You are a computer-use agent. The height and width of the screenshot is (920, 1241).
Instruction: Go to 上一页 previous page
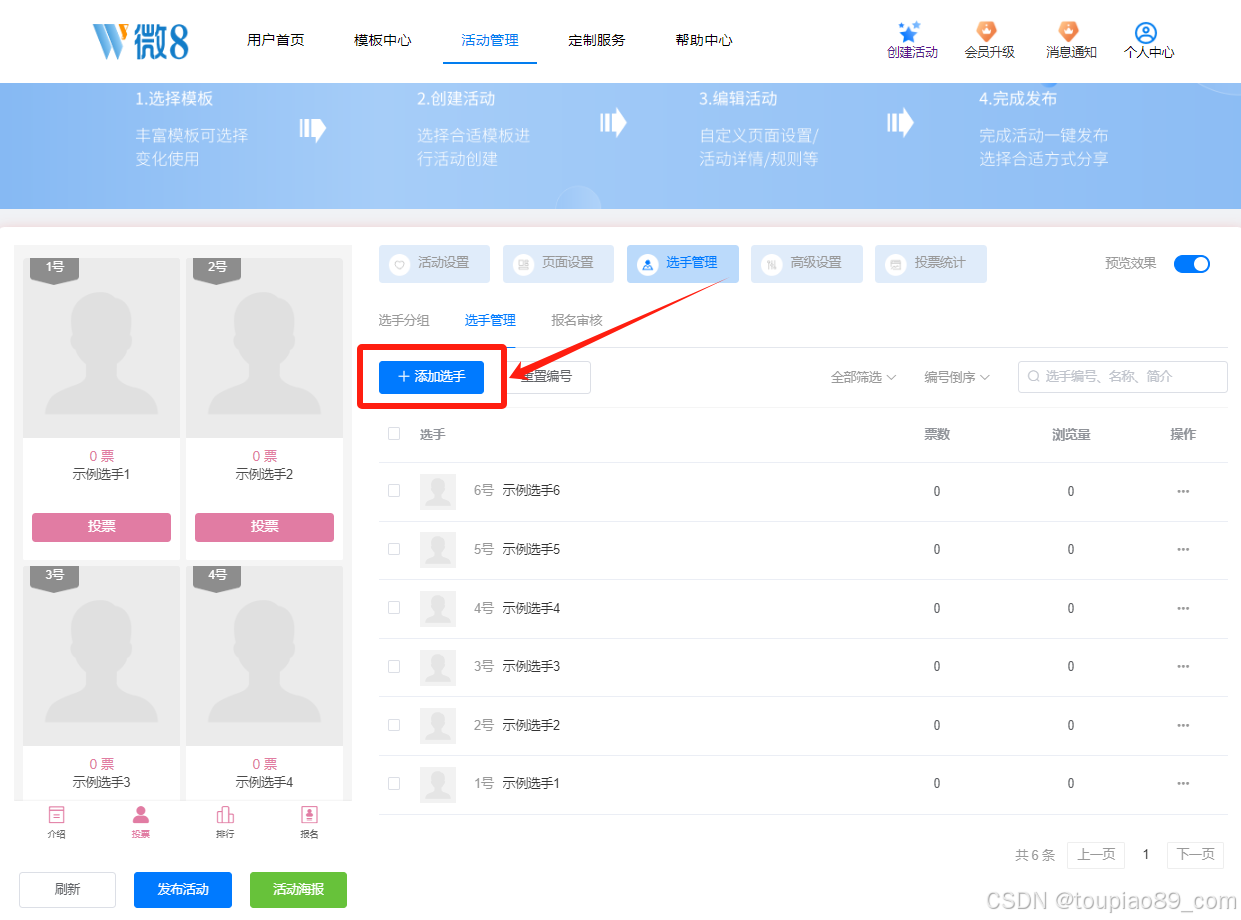pyautogui.click(x=1096, y=855)
